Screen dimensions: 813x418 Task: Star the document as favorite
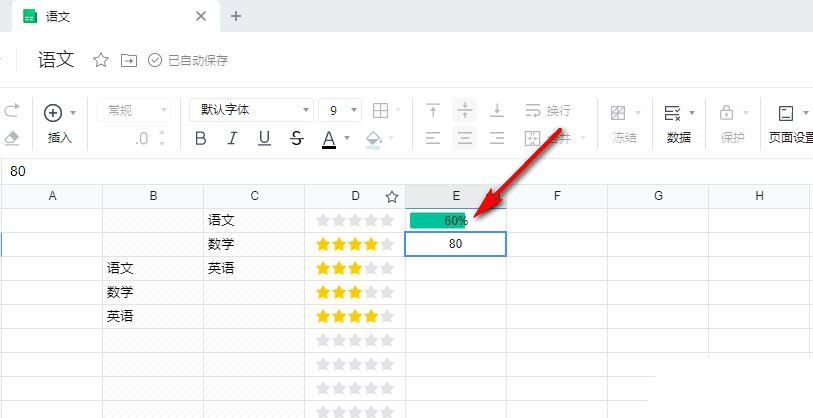pyautogui.click(x=101, y=60)
